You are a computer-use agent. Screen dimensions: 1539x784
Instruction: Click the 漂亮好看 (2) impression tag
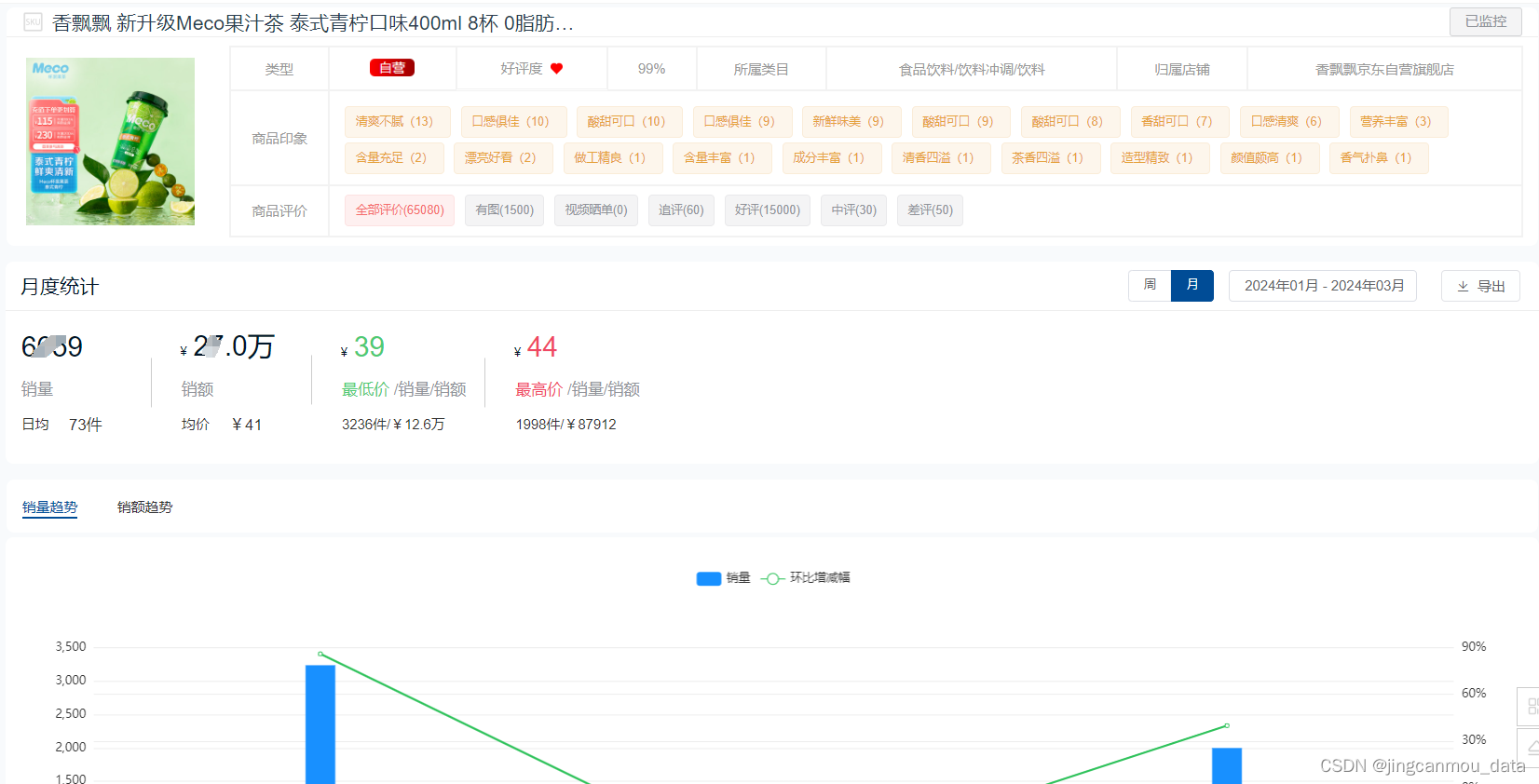point(503,158)
